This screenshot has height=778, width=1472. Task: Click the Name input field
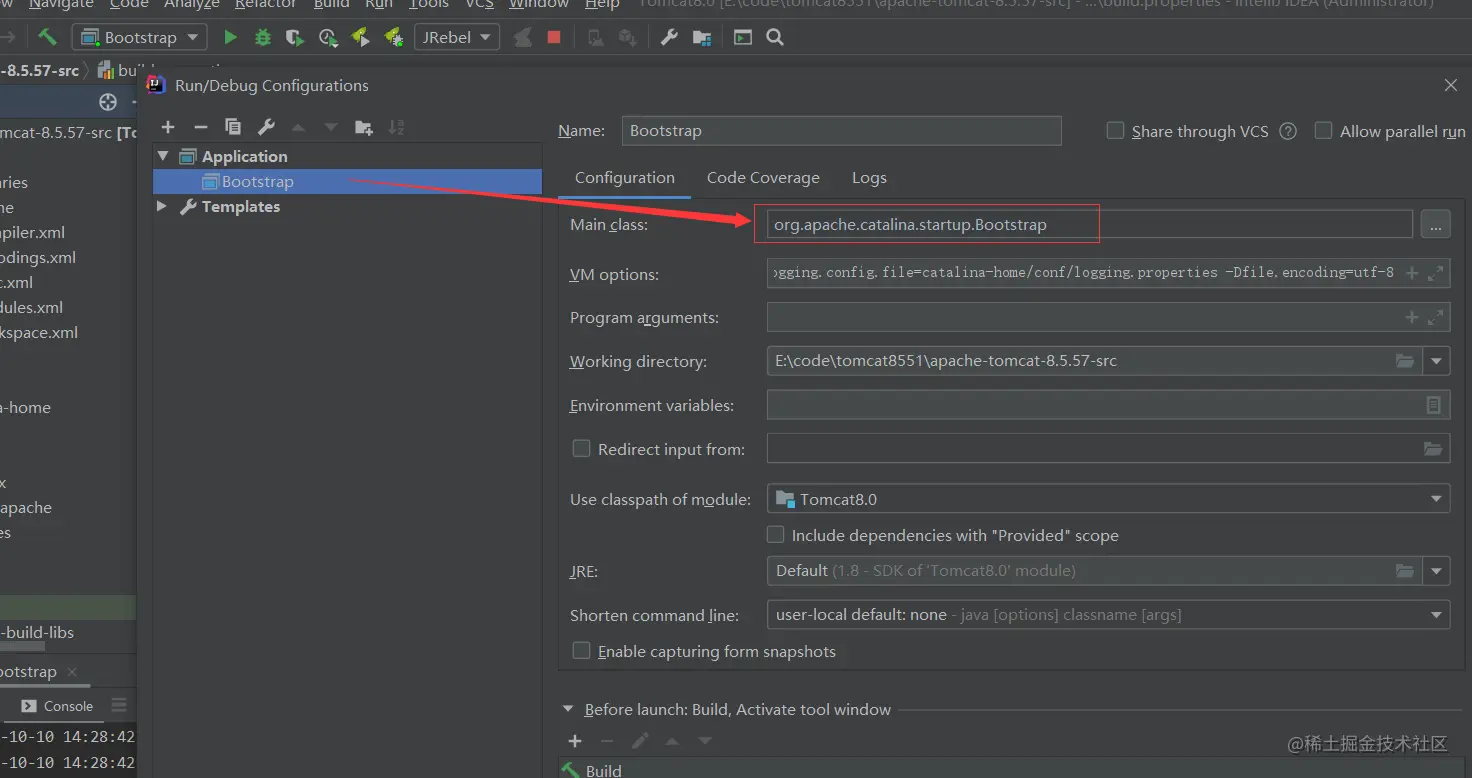pyautogui.click(x=841, y=131)
